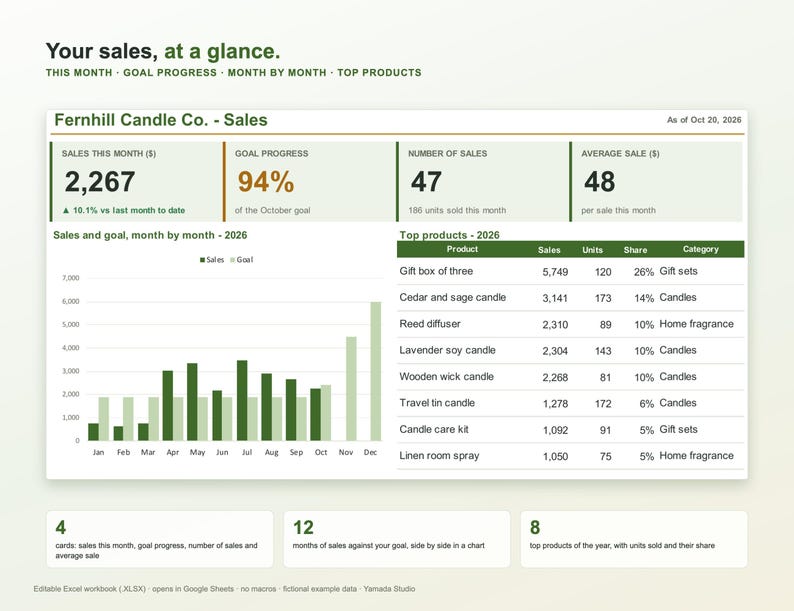Image resolution: width=794 pixels, height=611 pixels.
Task: Click the 2,267 sales this month figure
Action: point(100,181)
